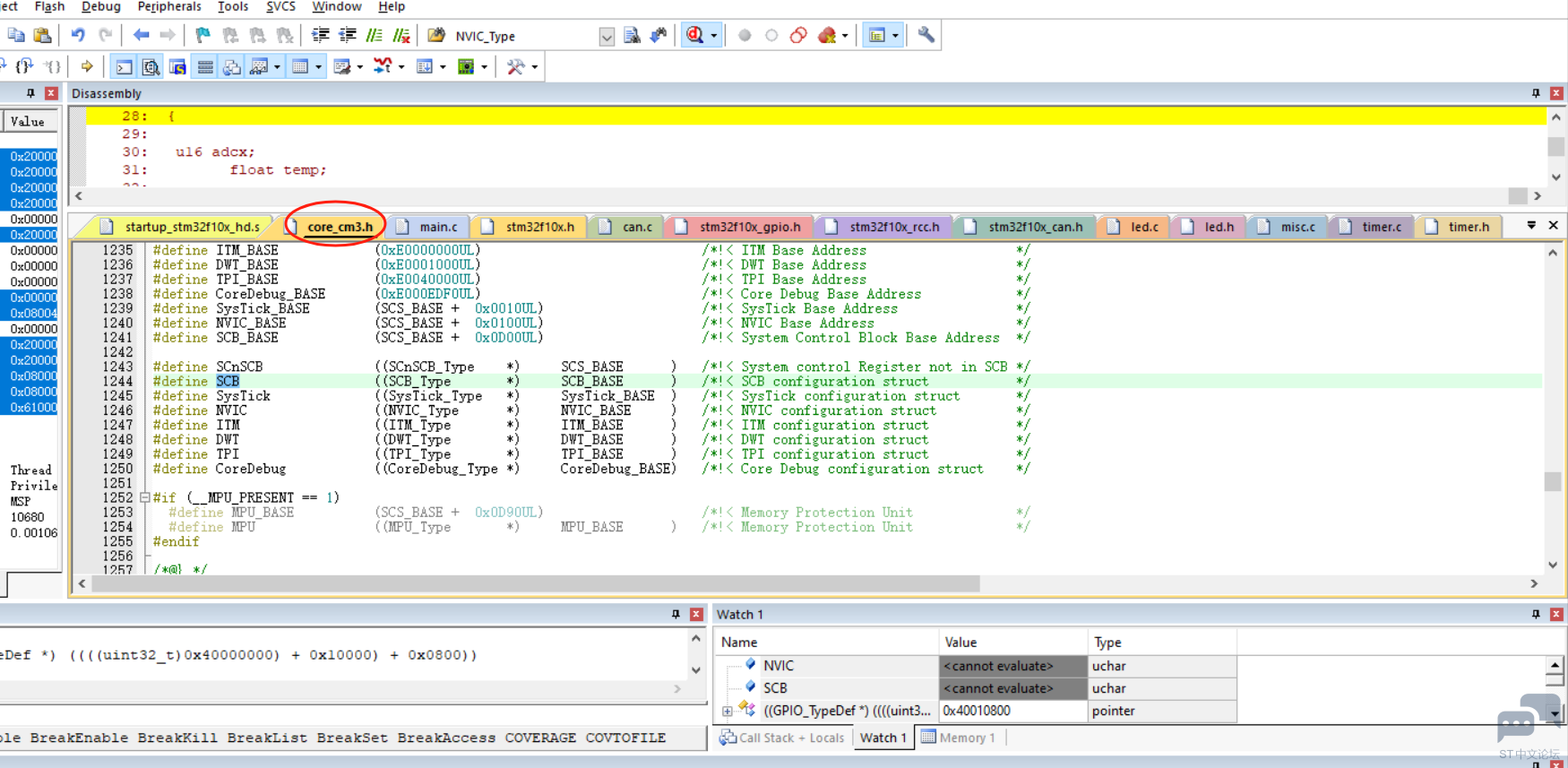Toggle the Watch 1 panel pin

click(1536, 614)
